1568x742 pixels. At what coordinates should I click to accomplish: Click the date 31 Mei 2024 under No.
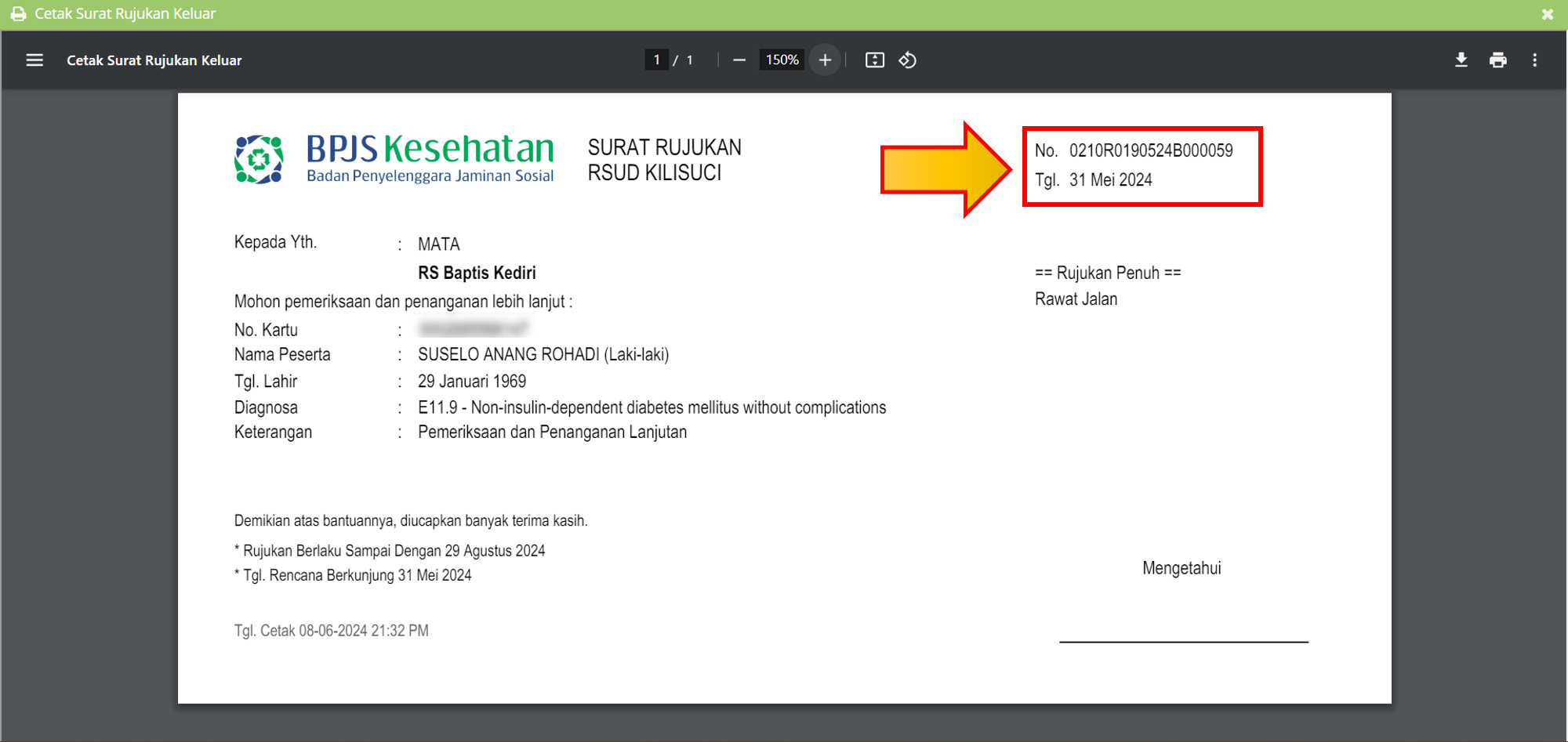pyautogui.click(x=1111, y=180)
